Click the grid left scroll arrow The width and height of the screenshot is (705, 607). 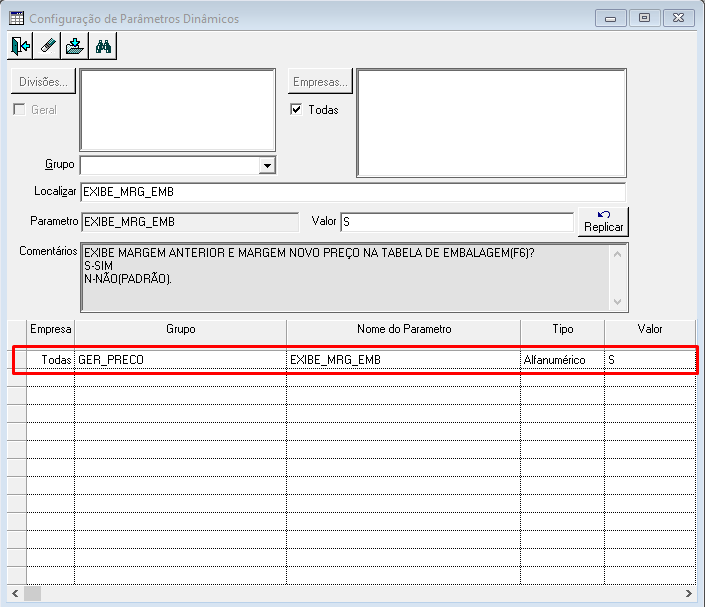coord(15,594)
